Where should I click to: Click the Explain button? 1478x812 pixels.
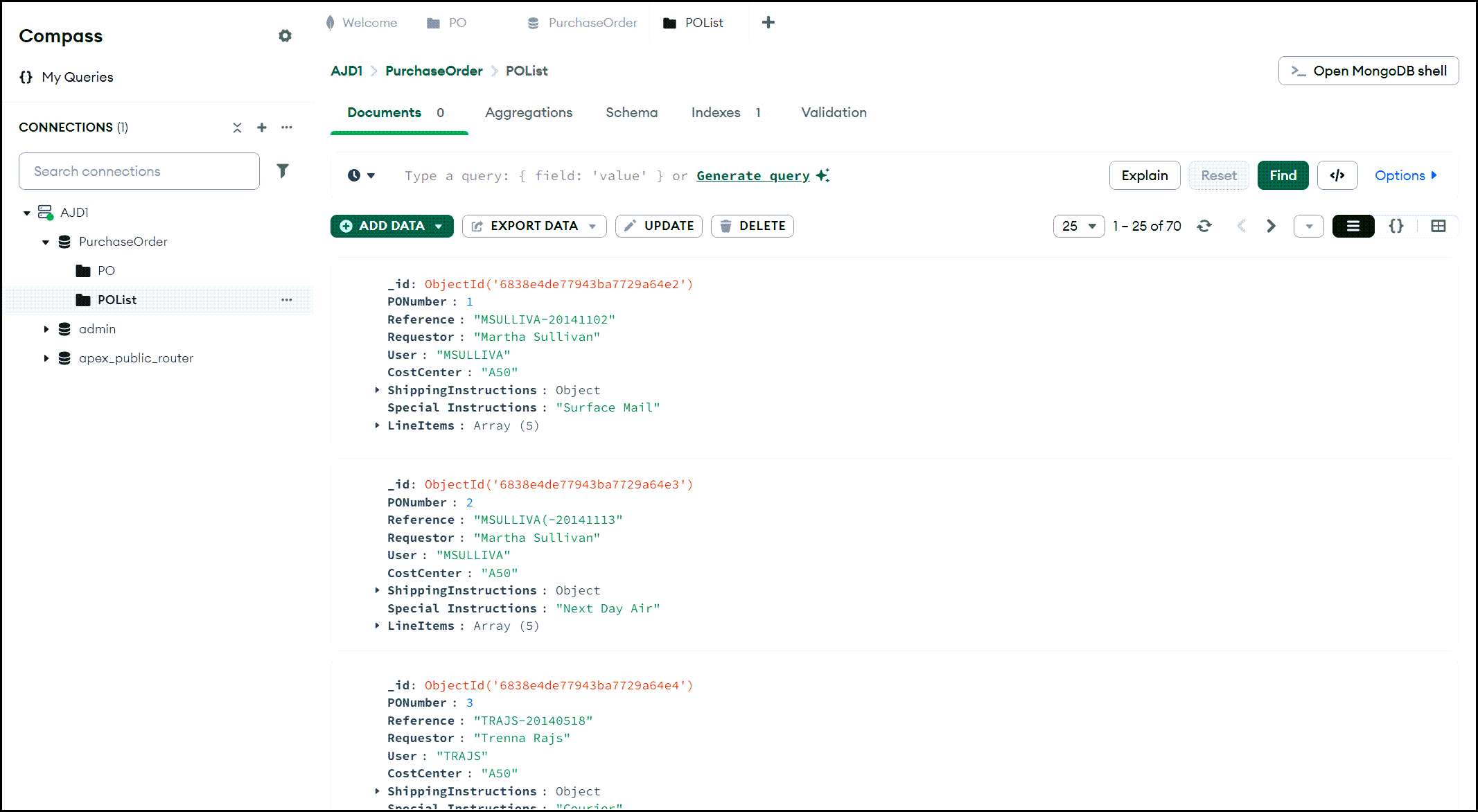click(x=1145, y=175)
